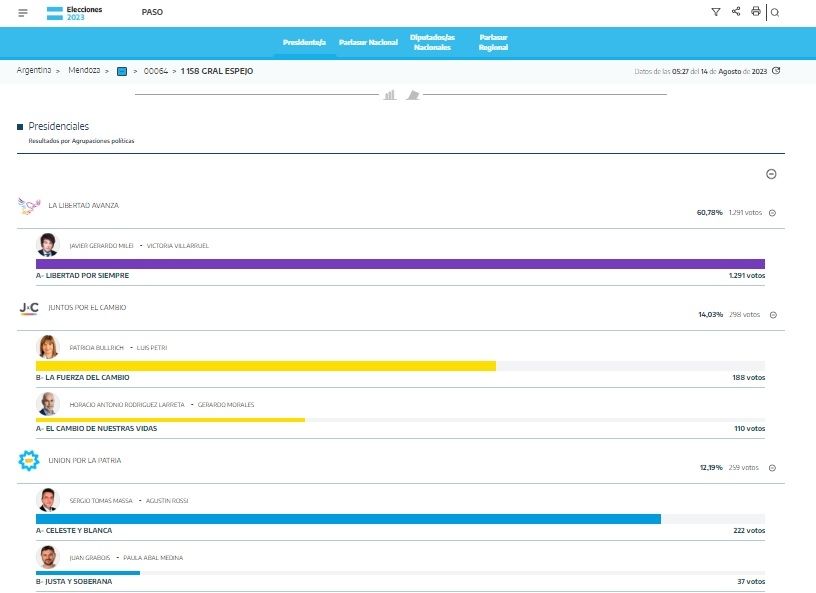Collapse Juntos por el Cambio results

click(x=772, y=315)
